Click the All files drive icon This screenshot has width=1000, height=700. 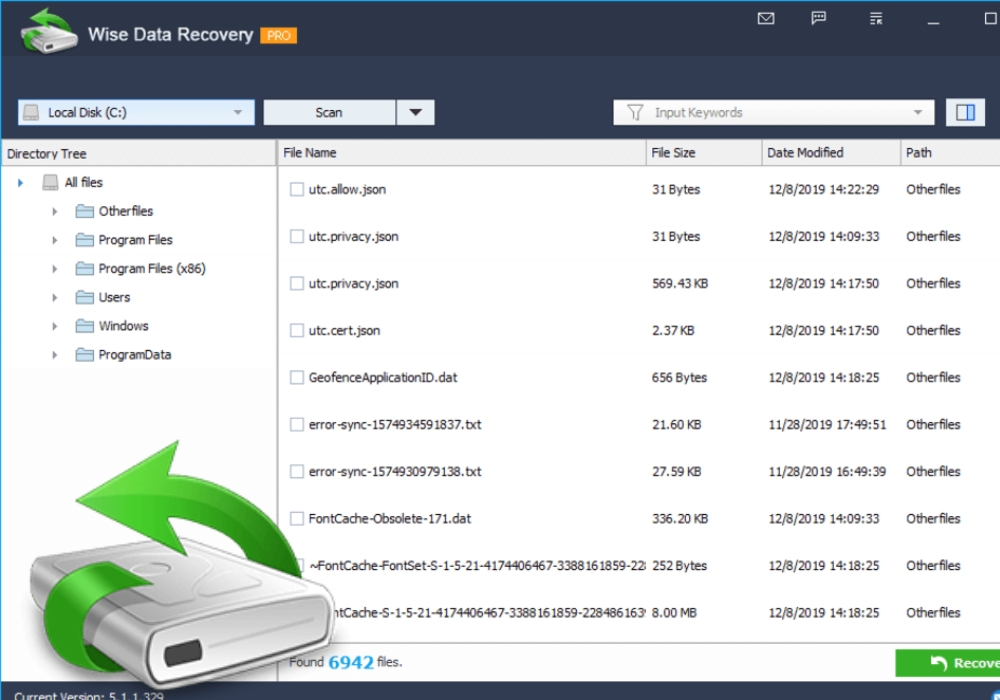[x=50, y=182]
